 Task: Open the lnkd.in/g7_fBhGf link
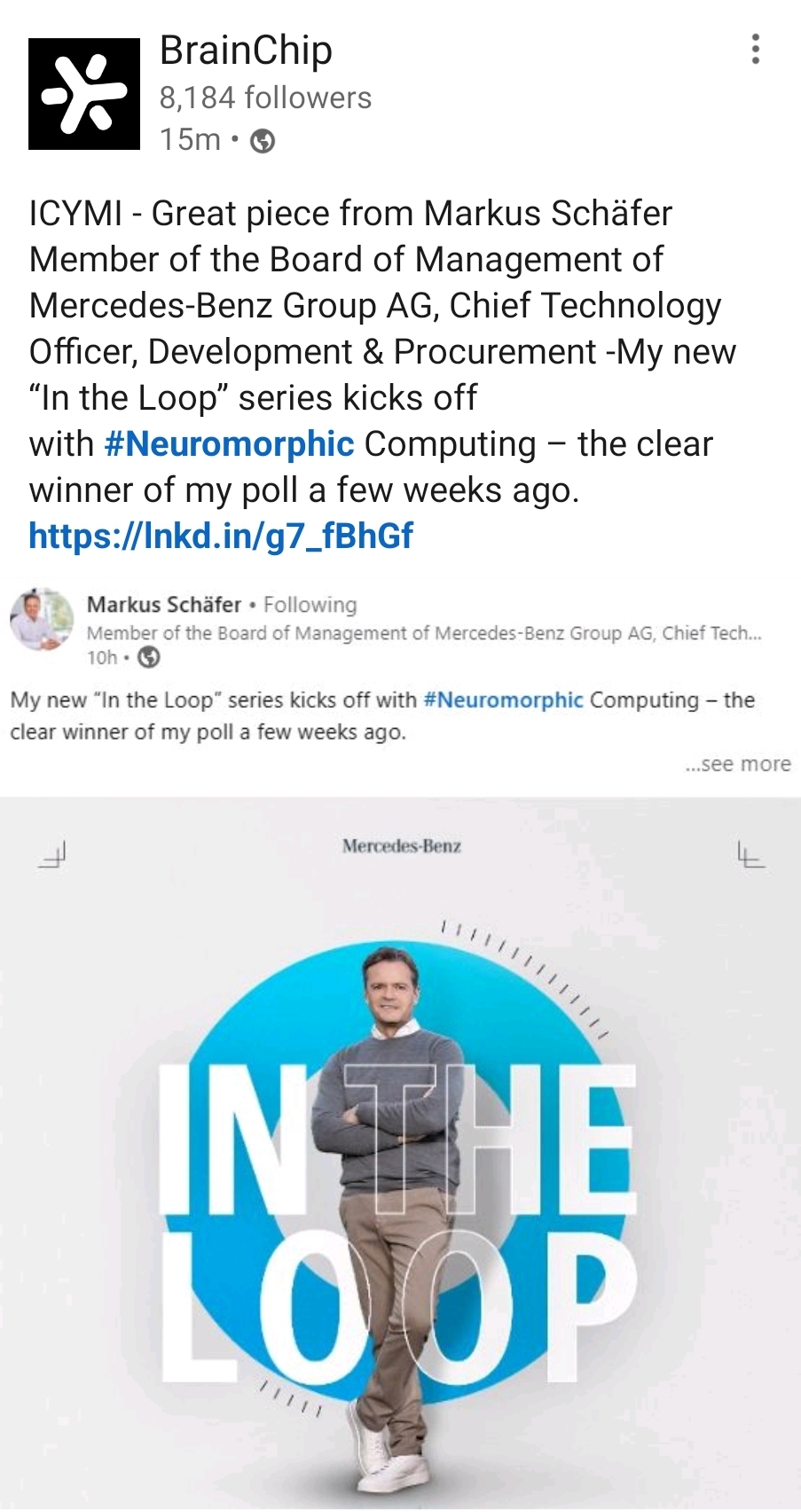pyautogui.click(x=221, y=536)
